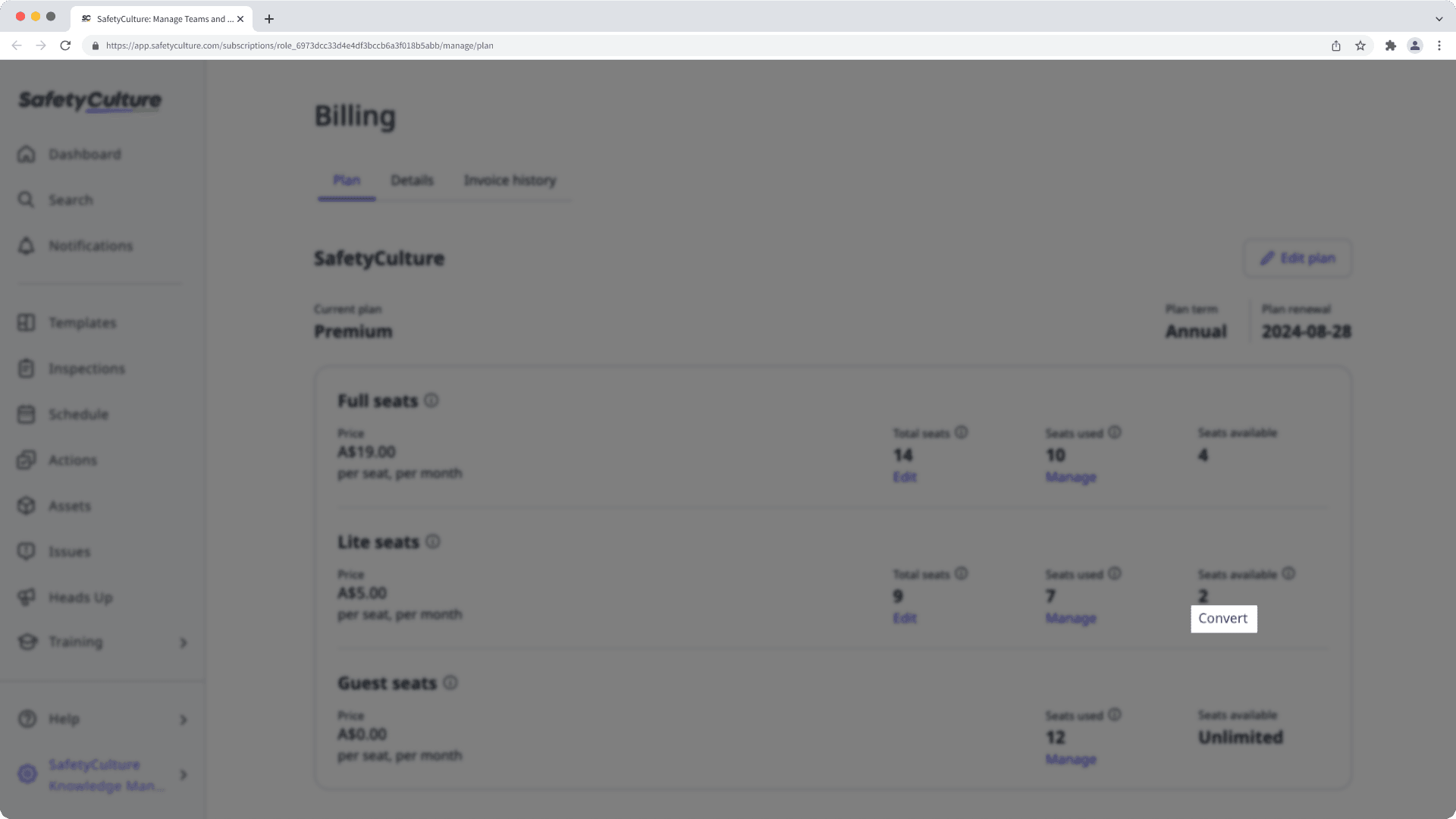Open Inspections from the sidebar

(x=86, y=369)
